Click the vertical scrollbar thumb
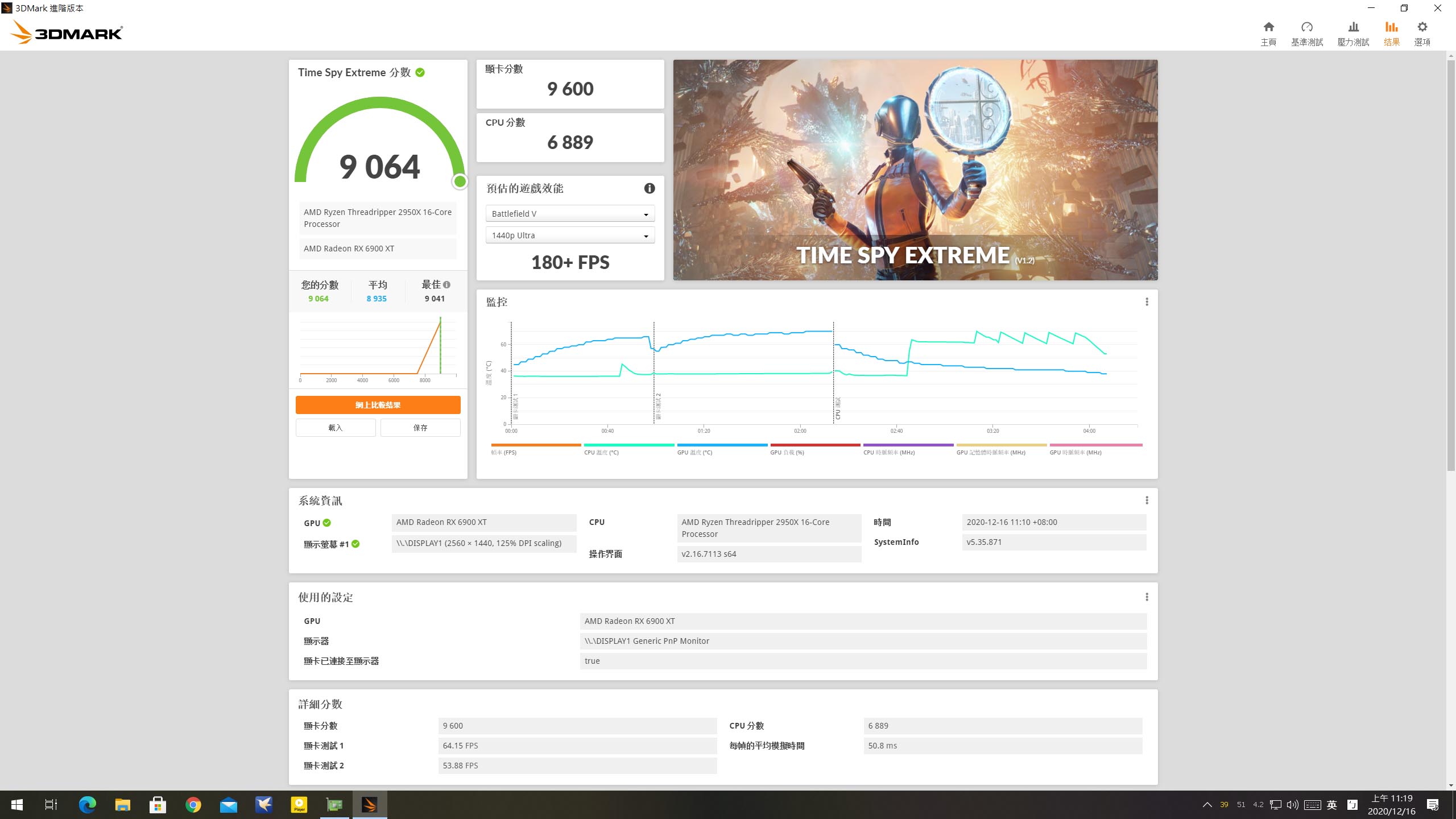Viewport: 1456px width, 819px height. 1451,265
